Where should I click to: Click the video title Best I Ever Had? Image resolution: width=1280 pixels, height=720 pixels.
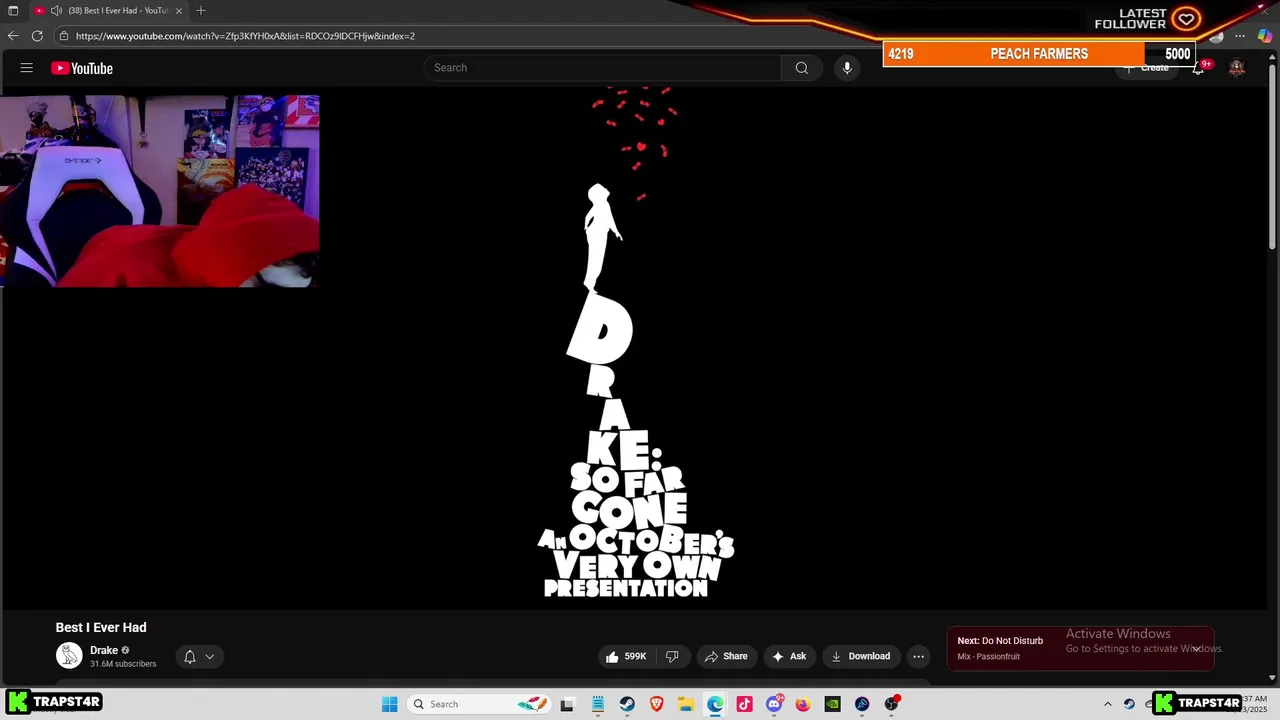[x=101, y=627]
